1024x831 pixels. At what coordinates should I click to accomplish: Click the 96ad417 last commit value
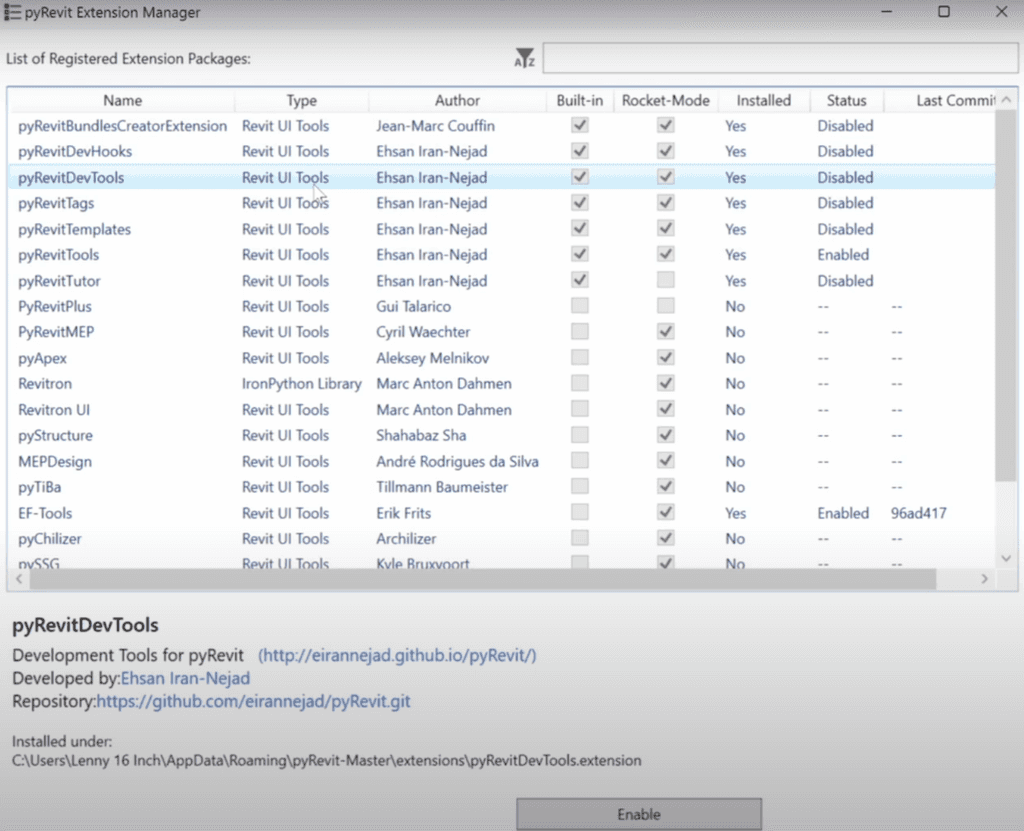pos(918,513)
